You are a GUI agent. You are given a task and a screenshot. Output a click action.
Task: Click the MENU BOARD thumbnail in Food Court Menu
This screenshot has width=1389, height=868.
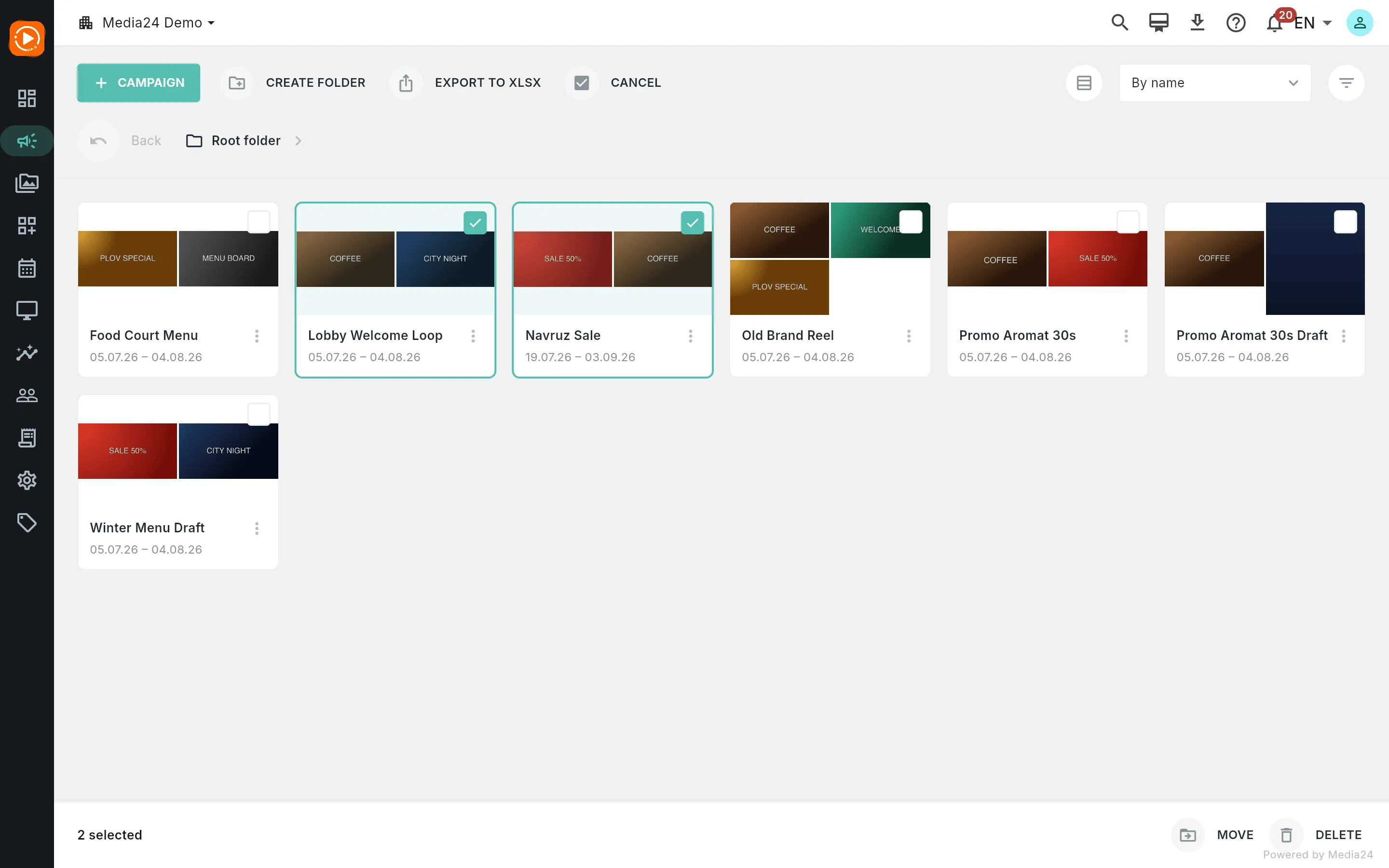[x=229, y=258]
